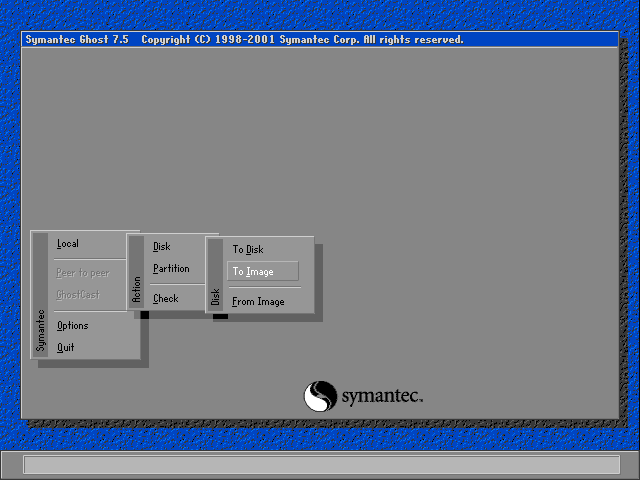Select Check in the Action submenu
Viewport: 640px width, 480px height.
click(x=166, y=298)
